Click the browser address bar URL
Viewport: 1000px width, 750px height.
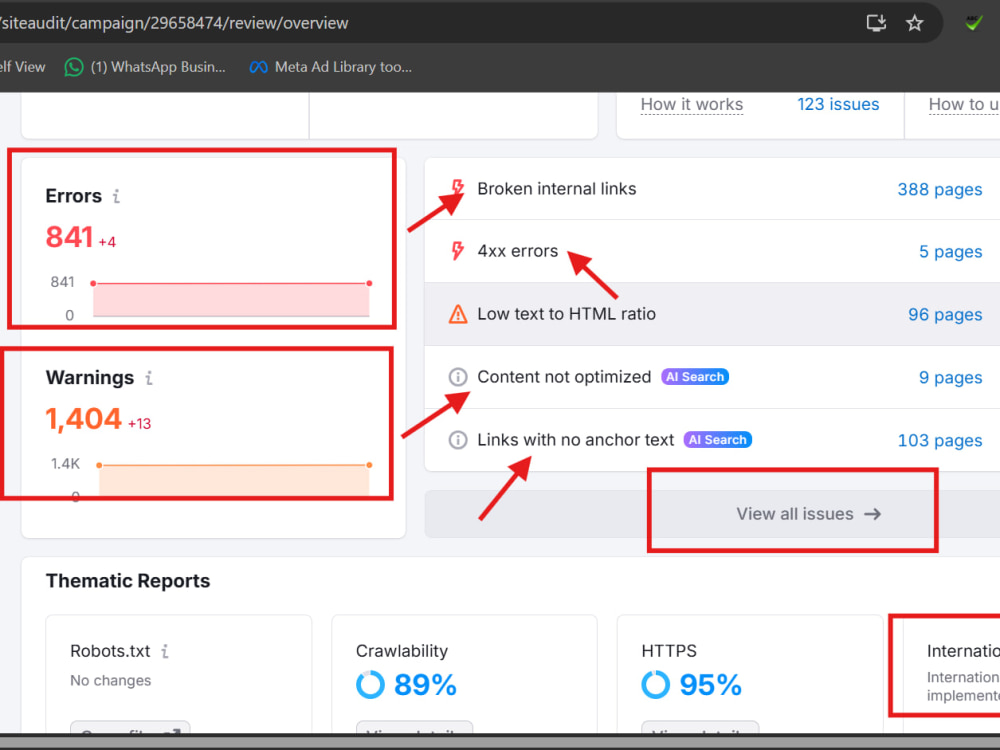pos(174,24)
